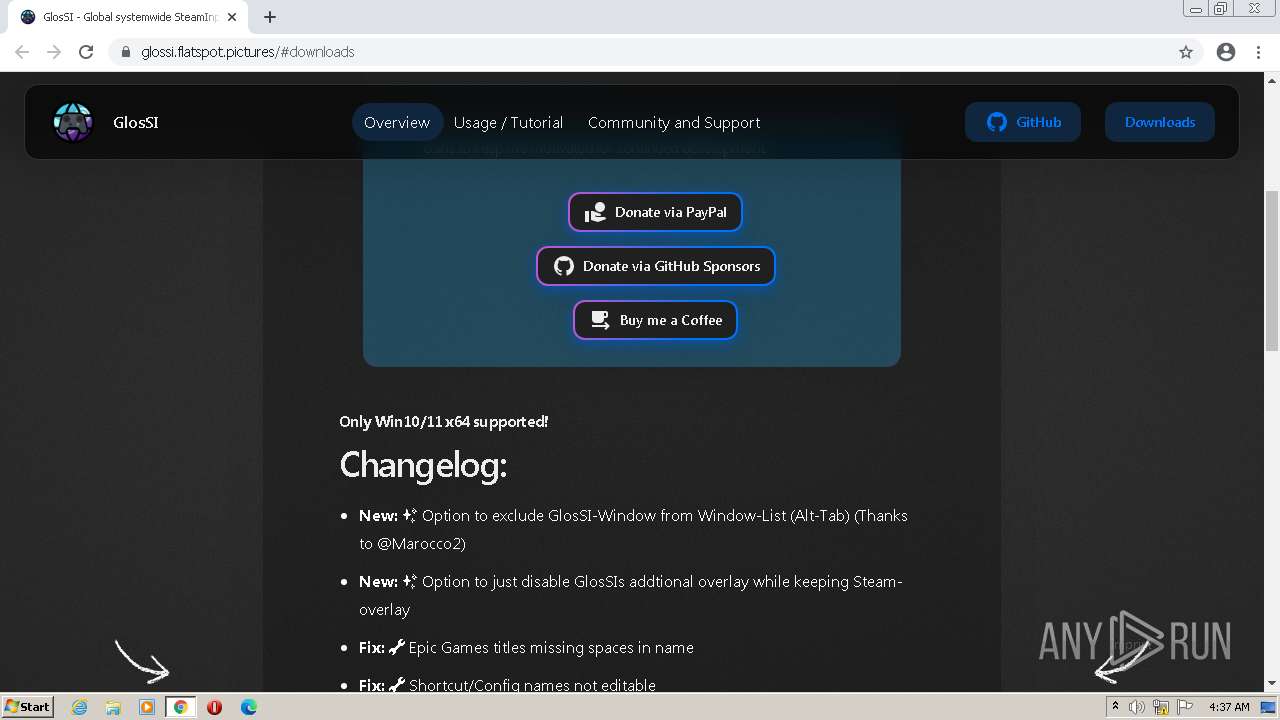Go to Usage / Tutorial section
The height and width of the screenshot is (720, 1280).
(x=508, y=122)
